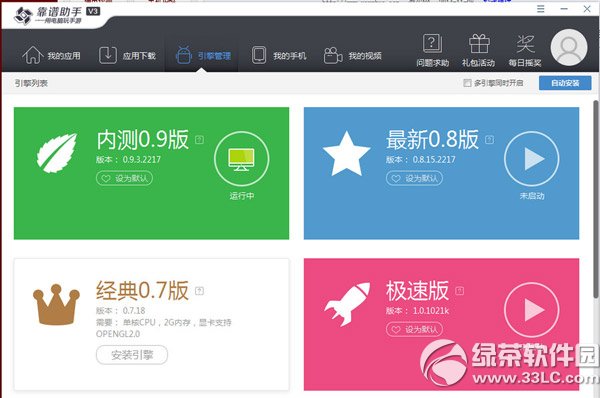The image size is (600, 398).
Task: Open the 礼包活动 gift icon
Action: pyautogui.click(x=478, y=51)
